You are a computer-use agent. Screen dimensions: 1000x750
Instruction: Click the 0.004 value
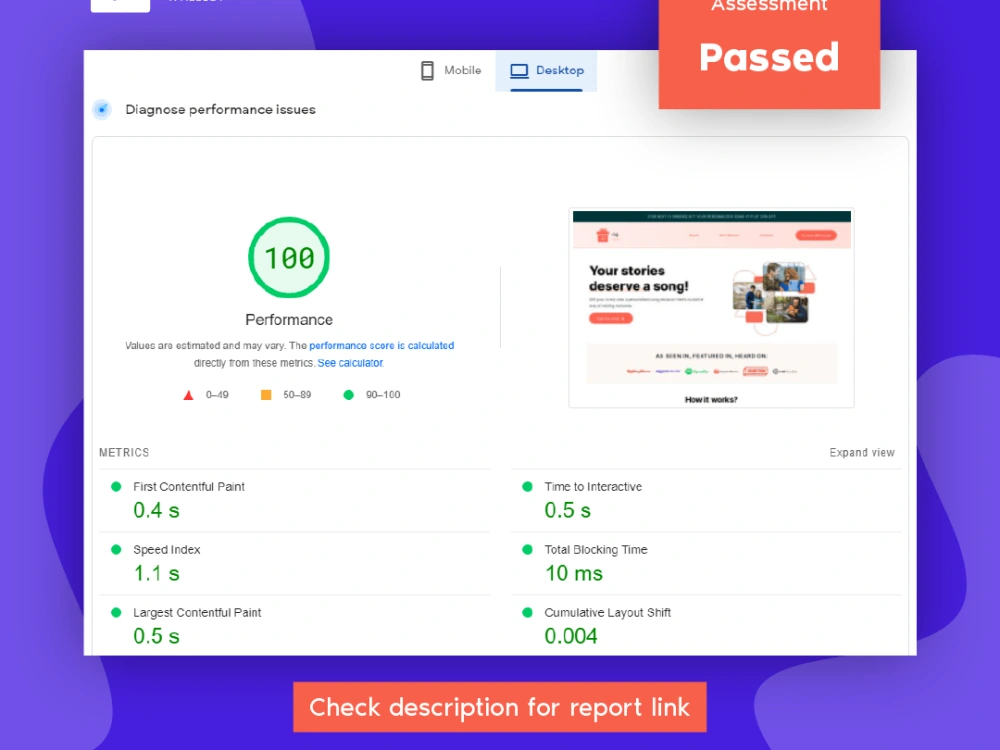coord(571,636)
